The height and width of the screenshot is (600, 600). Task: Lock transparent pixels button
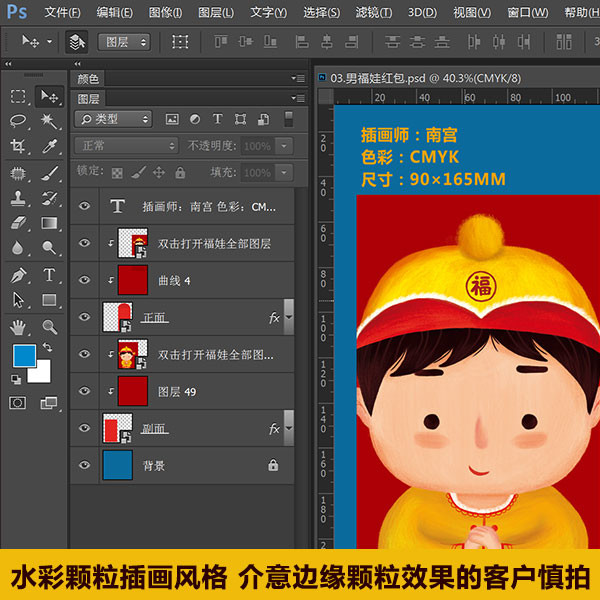(117, 173)
